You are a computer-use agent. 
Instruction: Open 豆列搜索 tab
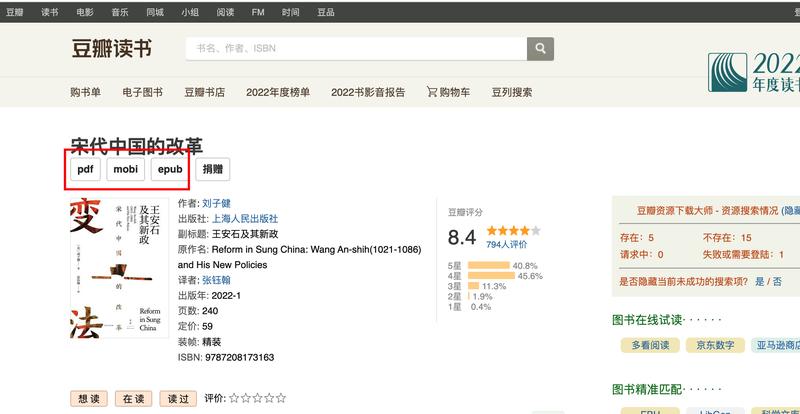(512, 92)
